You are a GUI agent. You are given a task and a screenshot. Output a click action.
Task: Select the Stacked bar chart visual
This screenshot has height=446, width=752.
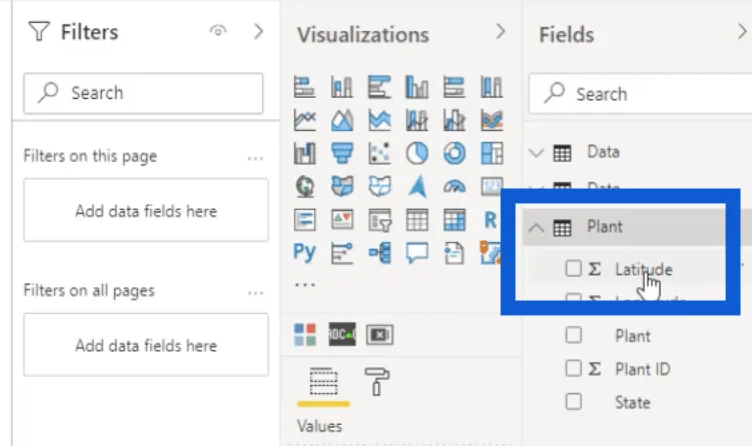coord(305,87)
